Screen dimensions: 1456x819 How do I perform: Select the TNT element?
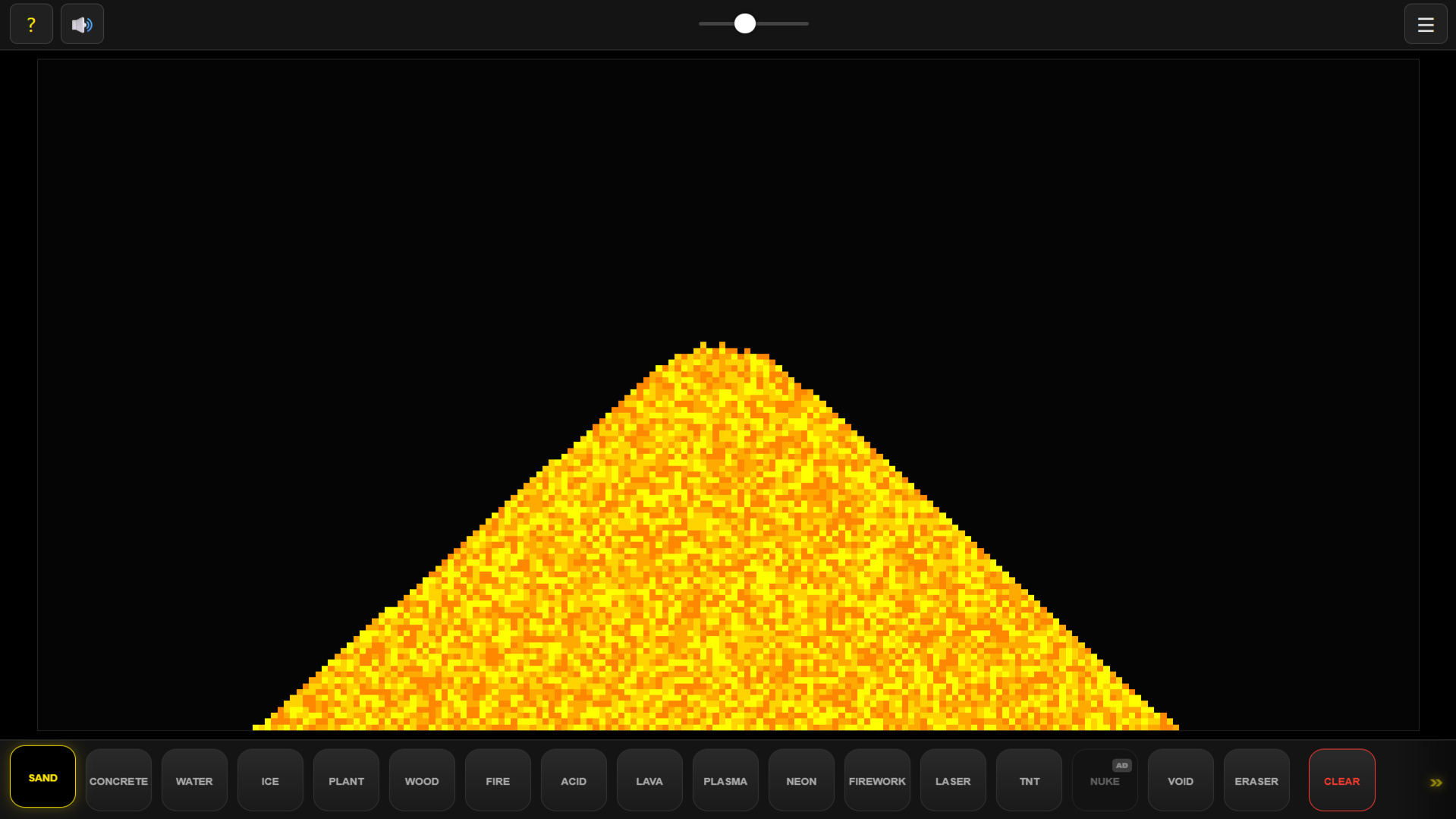[1028, 780]
